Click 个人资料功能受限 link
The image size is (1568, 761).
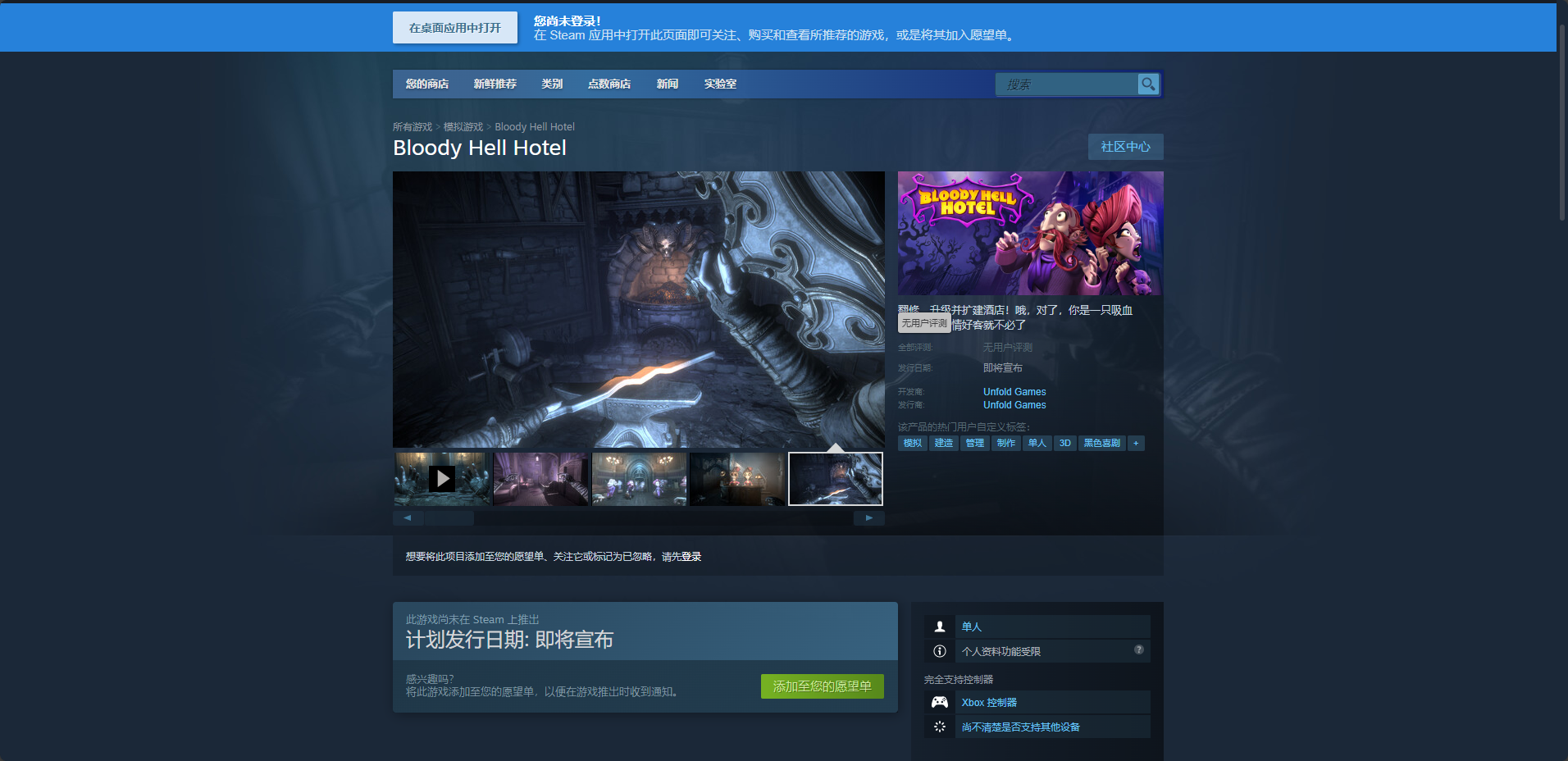click(x=1001, y=651)
